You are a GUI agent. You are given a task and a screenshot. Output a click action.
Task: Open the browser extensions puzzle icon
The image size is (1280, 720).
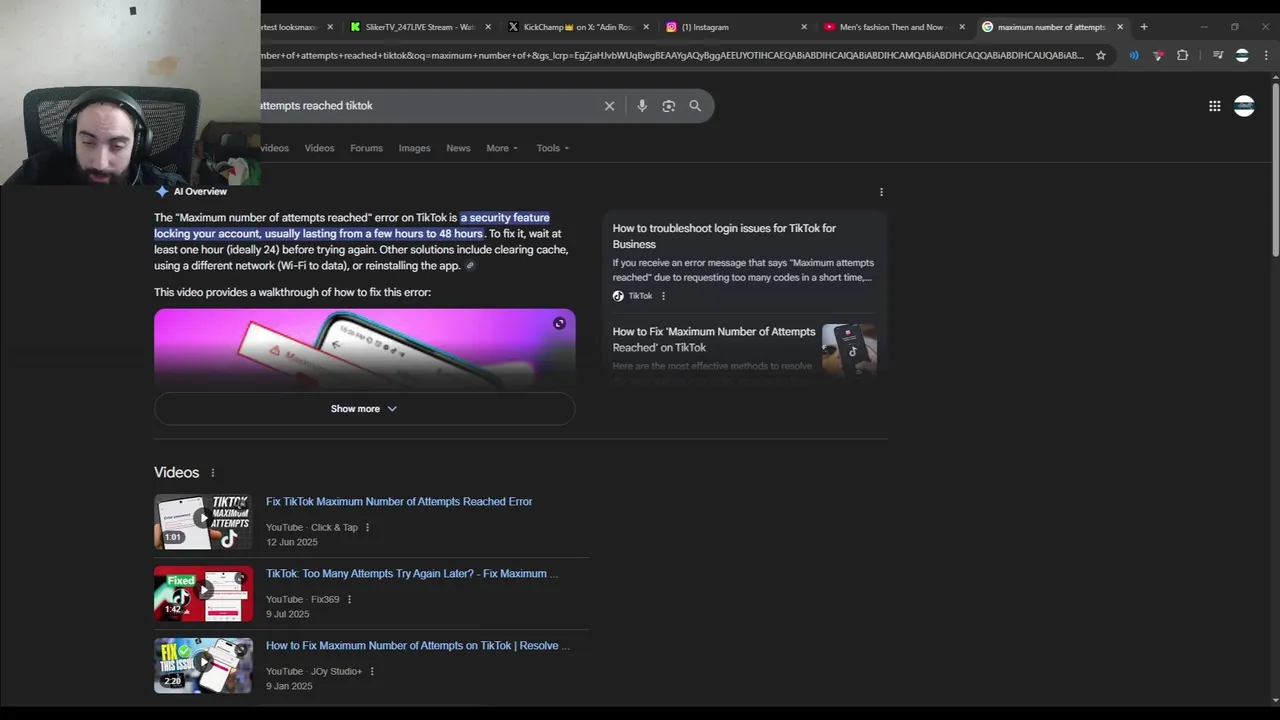click(1182, 55)
